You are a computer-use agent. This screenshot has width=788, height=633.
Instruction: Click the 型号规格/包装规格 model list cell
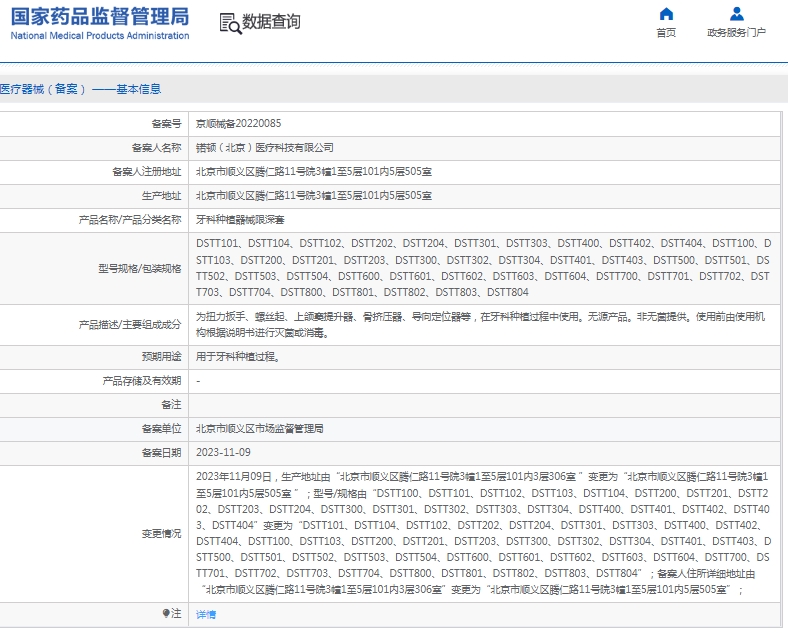click(484, 268)
